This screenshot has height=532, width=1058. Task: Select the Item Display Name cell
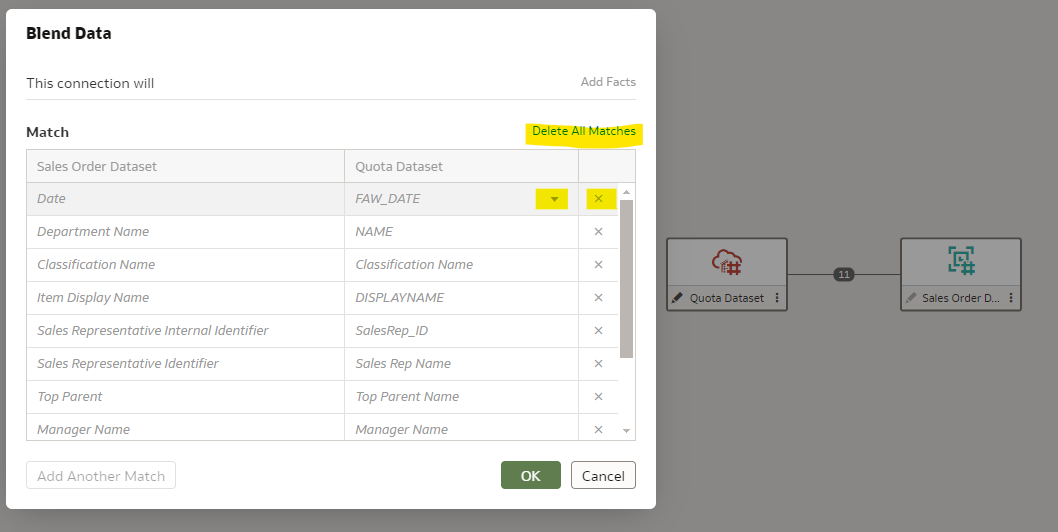tap(186, 298)
